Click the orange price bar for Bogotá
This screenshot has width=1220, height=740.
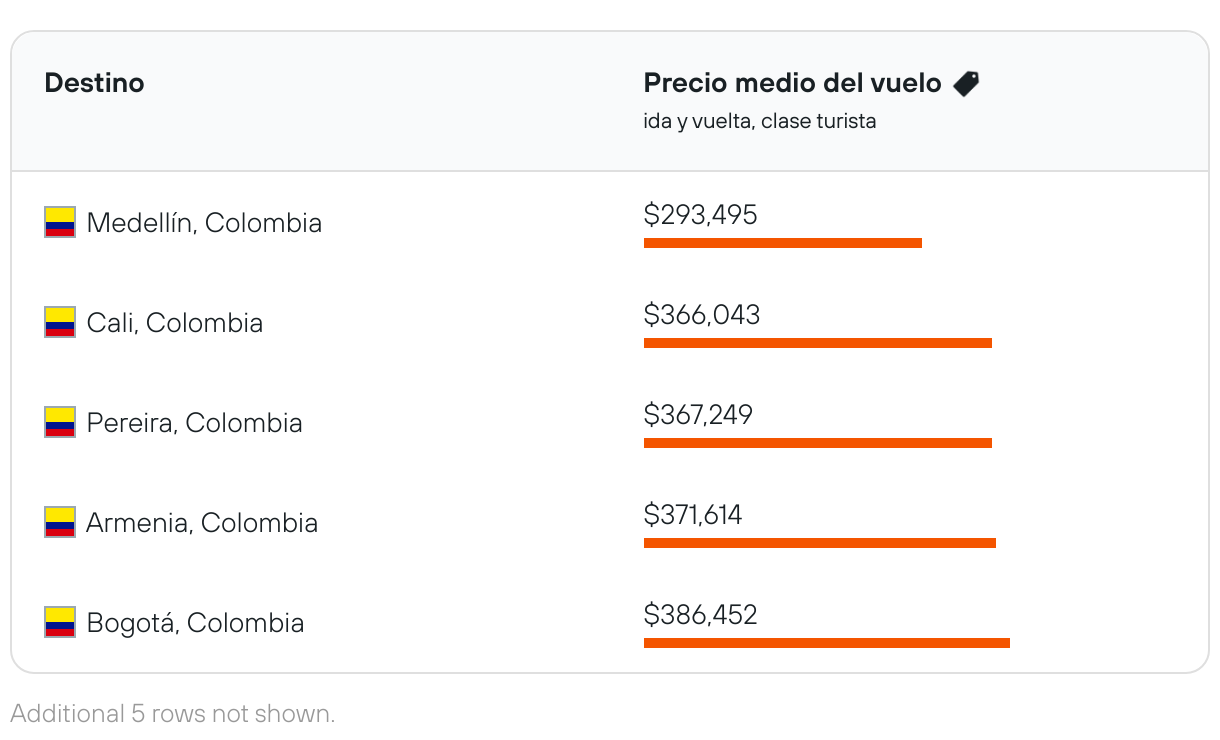pyautogui.click(x=826, y=643)
